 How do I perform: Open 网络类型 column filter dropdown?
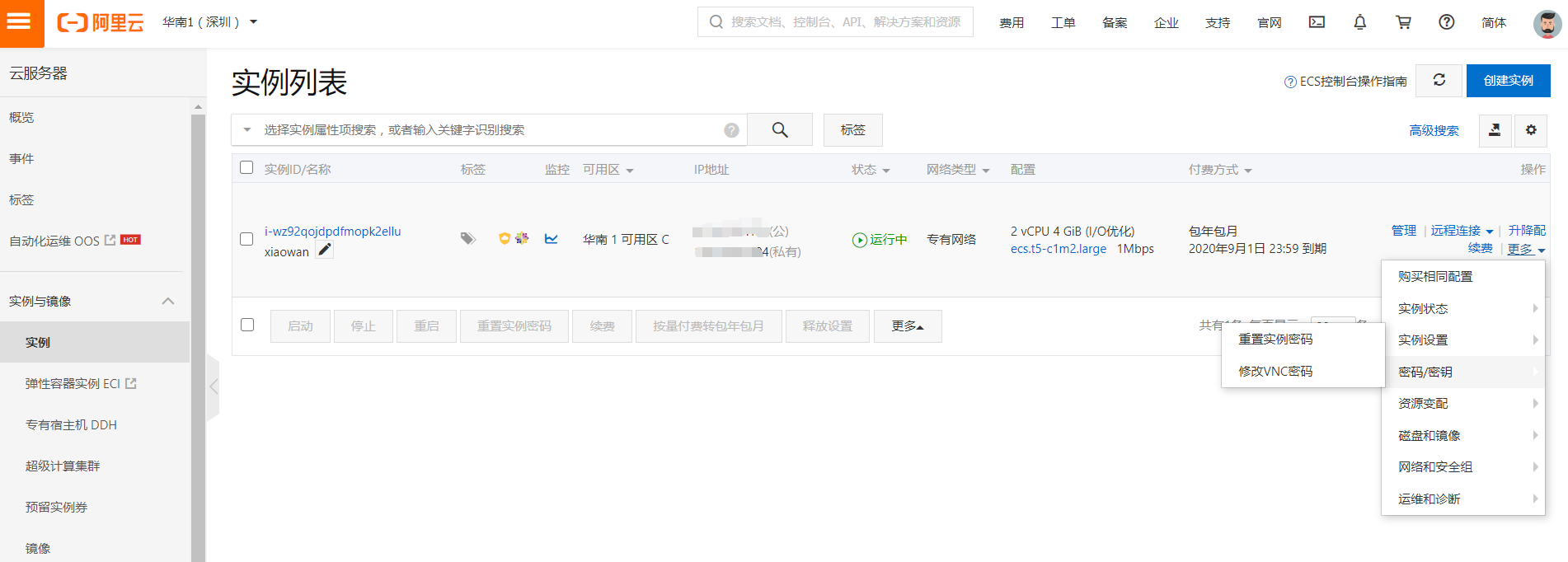coord(986,171)
